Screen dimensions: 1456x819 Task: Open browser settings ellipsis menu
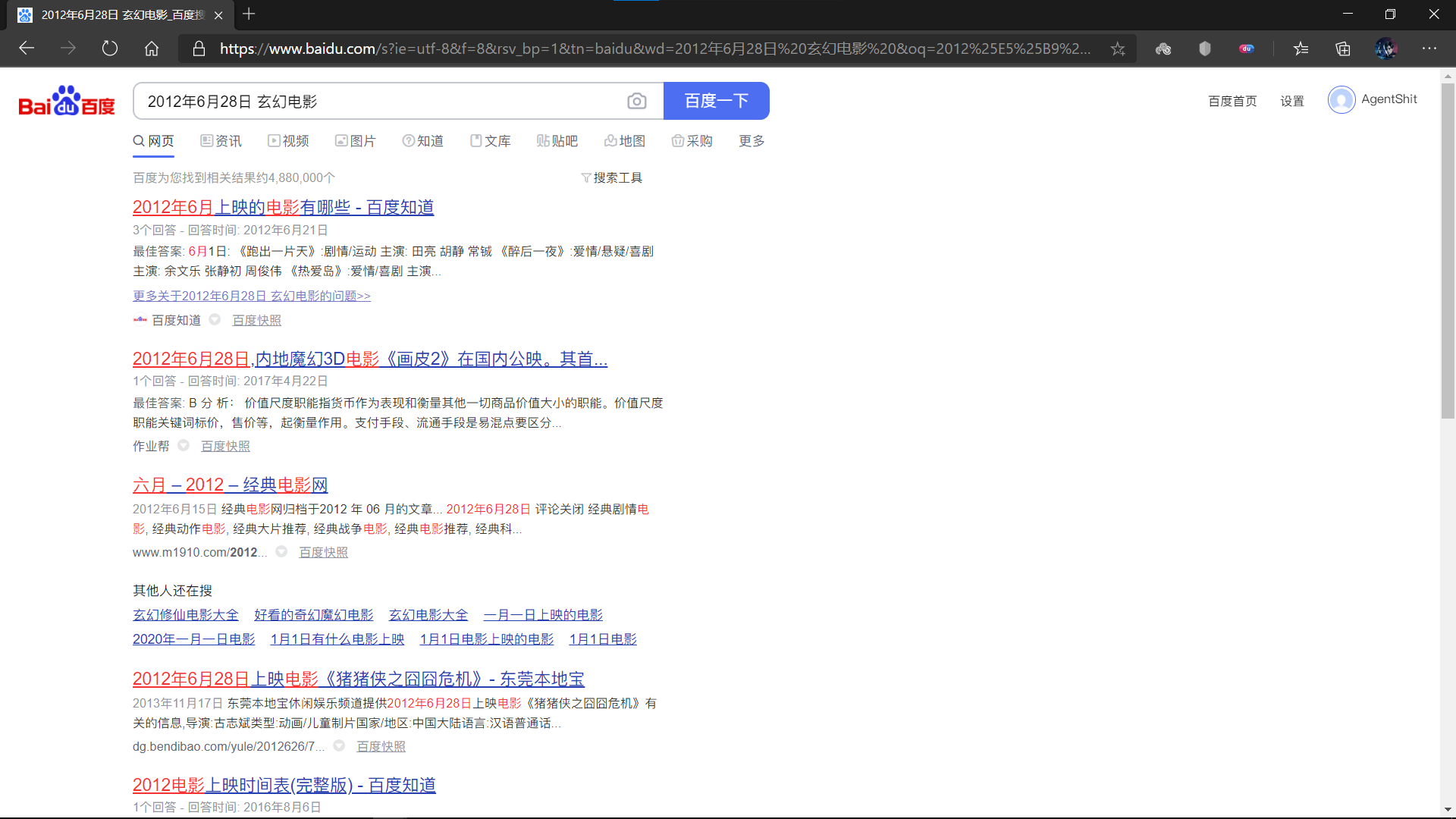tap(1429, 49)
